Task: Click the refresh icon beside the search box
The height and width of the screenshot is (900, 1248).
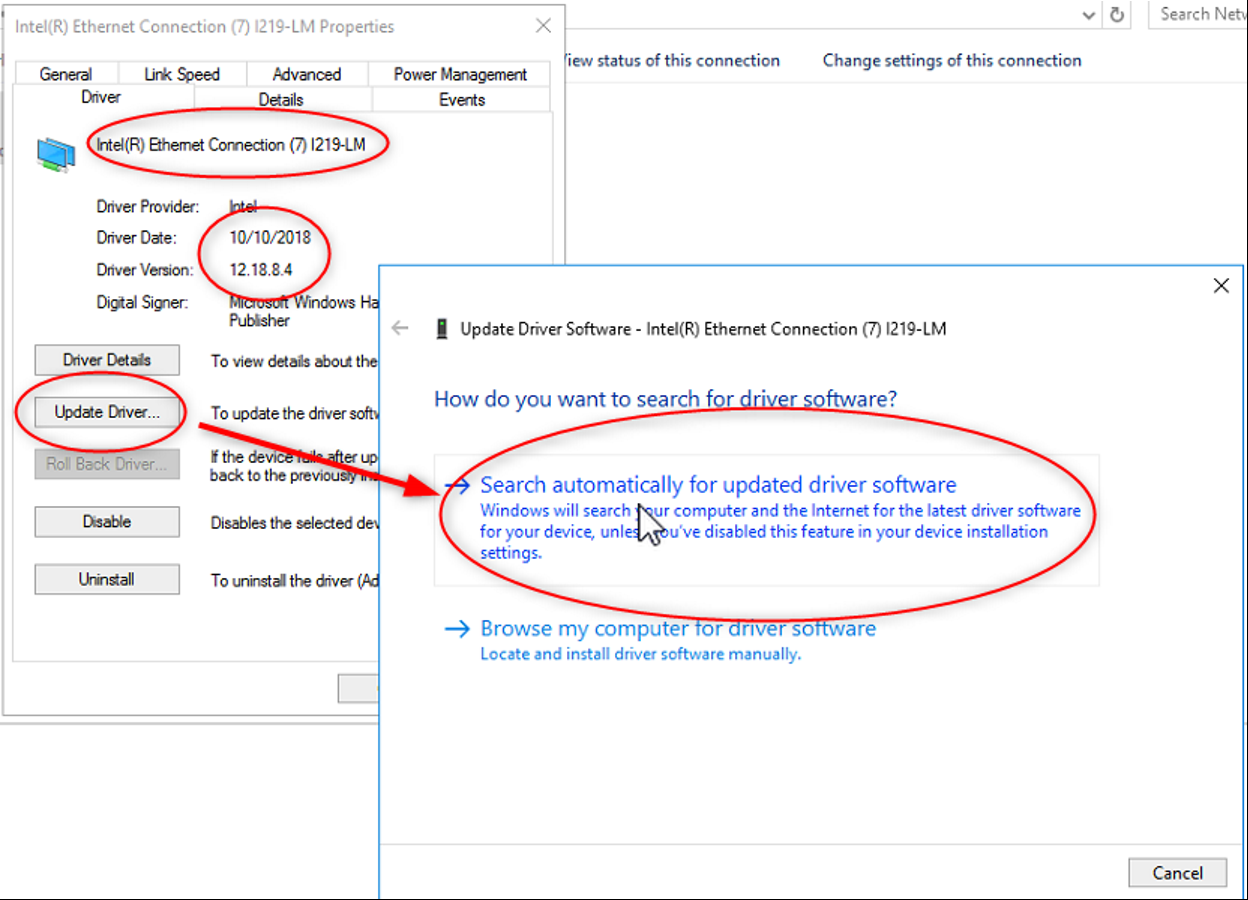Action: (1117, 15)
